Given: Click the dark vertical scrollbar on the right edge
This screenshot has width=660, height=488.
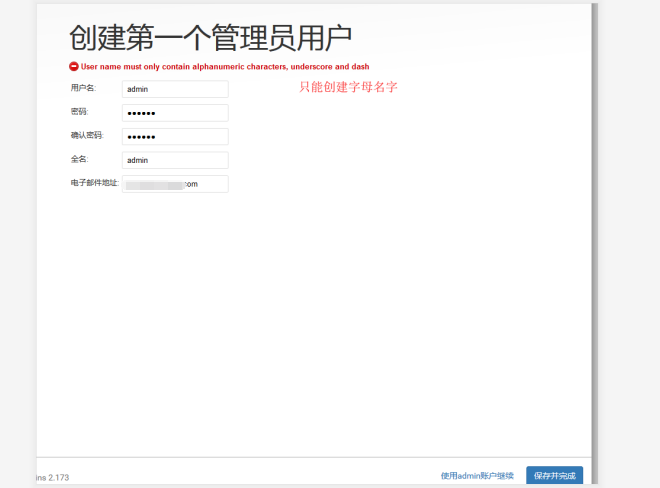Looking at the screenshot, I should coord(594,240).
